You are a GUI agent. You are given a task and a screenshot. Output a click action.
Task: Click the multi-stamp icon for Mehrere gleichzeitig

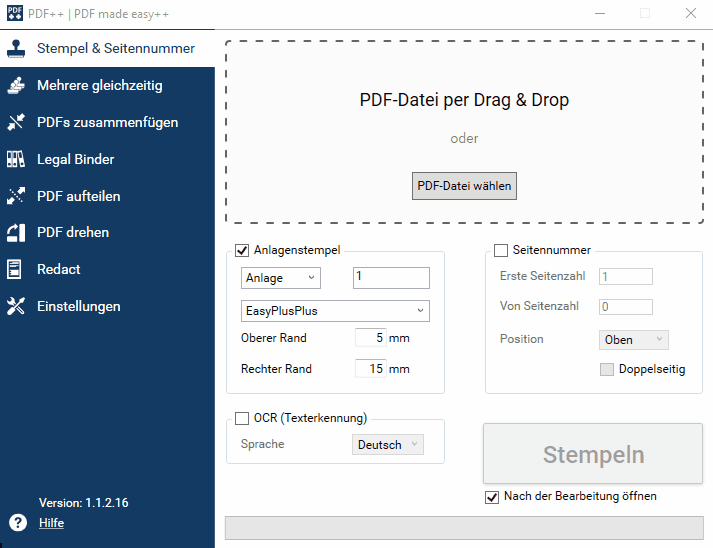[x=16, y=85]
